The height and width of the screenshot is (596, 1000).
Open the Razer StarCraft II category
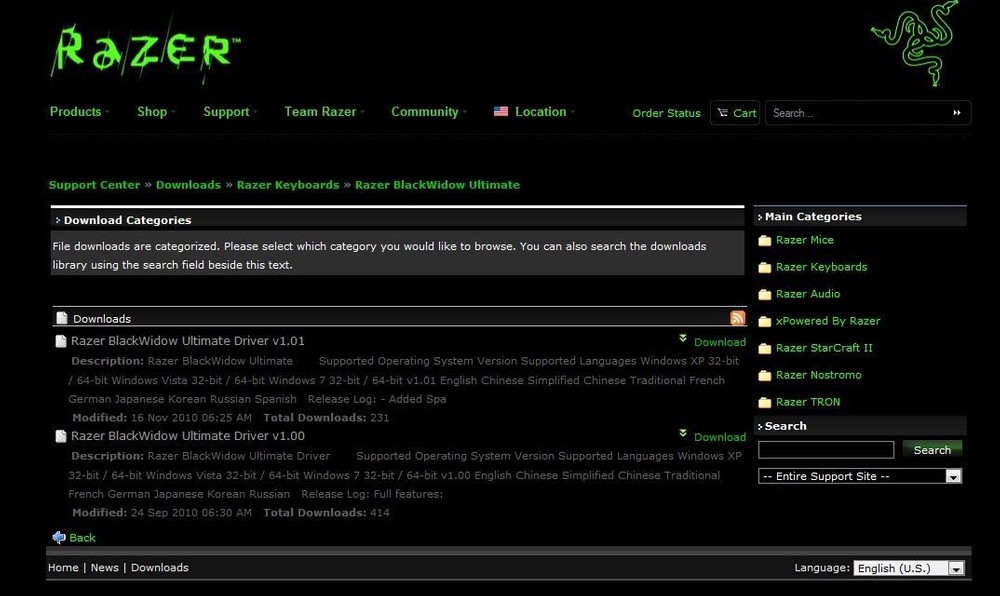coord(824,348)
